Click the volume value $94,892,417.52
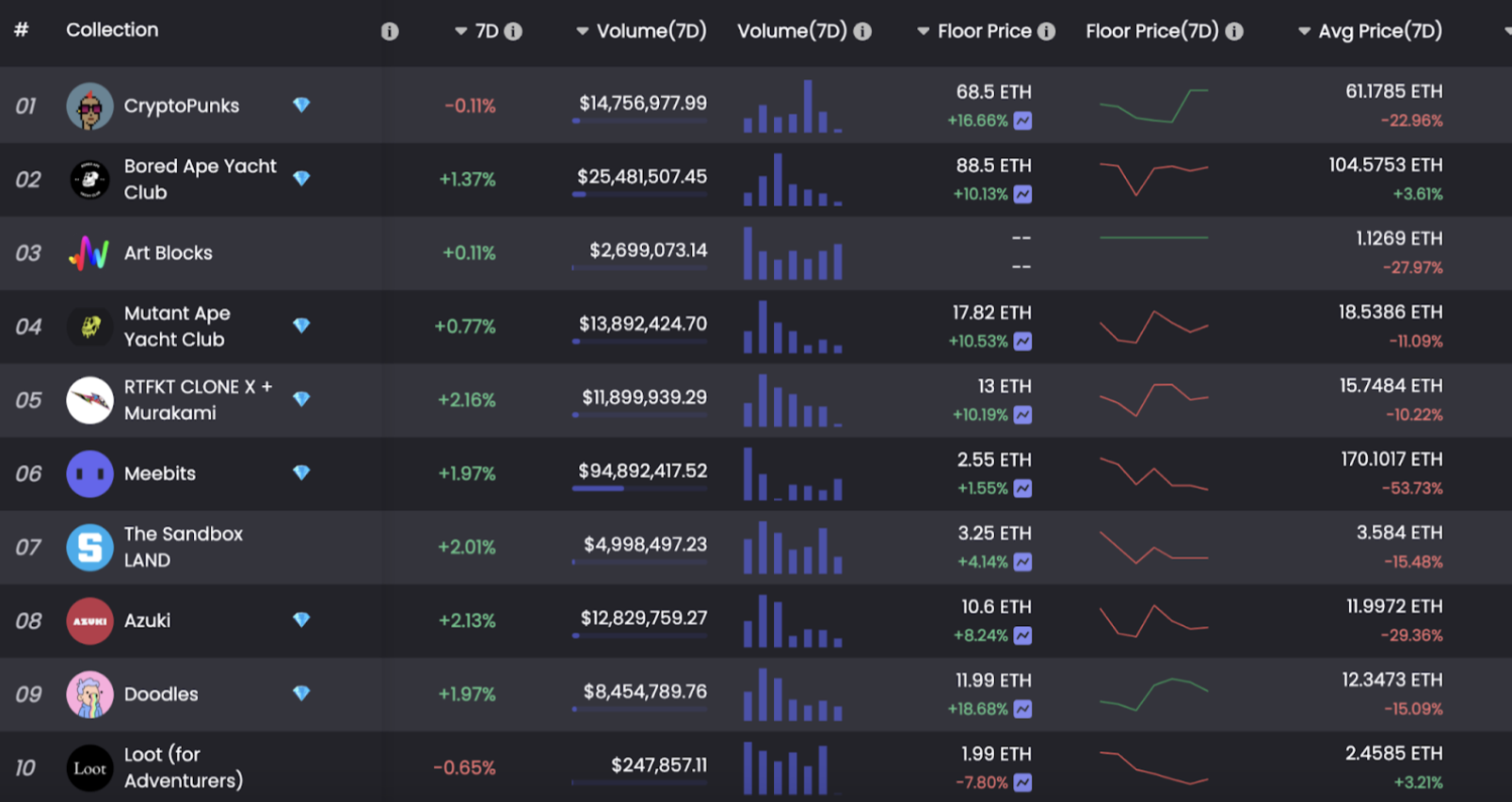 (643, 471)
